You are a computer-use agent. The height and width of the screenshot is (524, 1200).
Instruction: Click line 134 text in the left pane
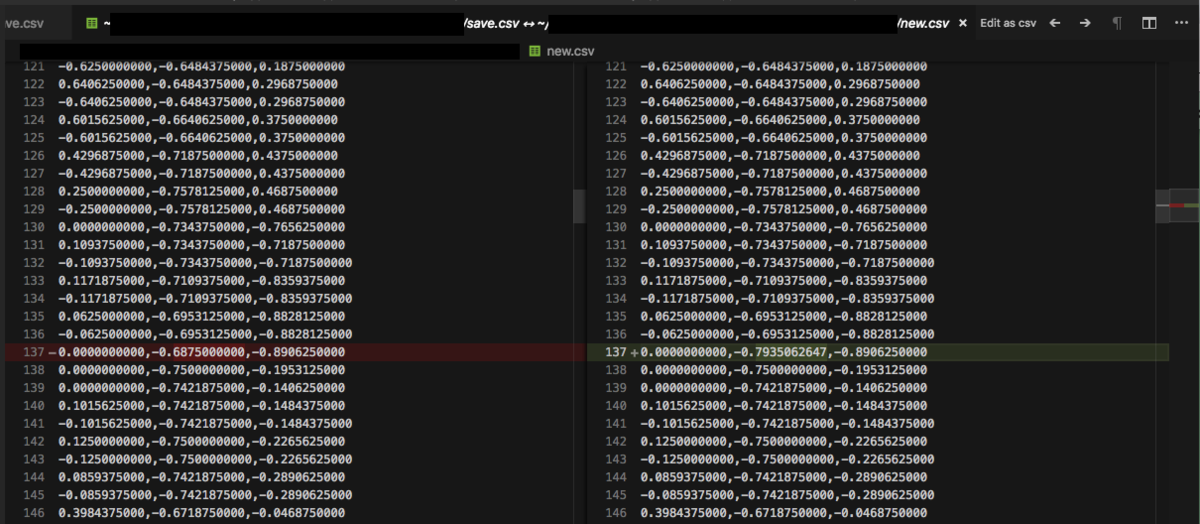point(205,298)
